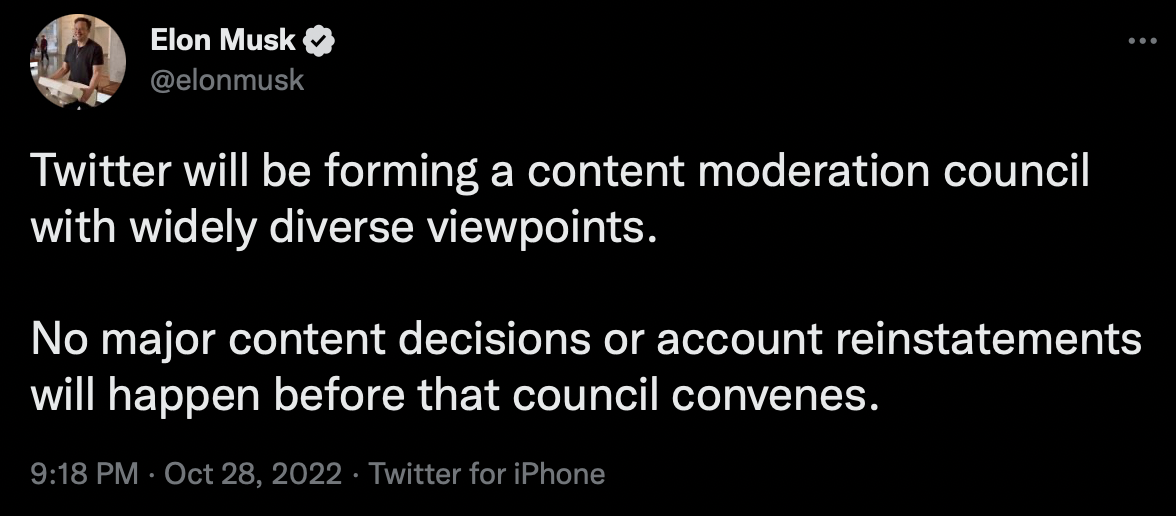The height and width of the screenshot is (516, 1176).
Task: Click the first paragraph about moderation council
Action: [560, 200]
